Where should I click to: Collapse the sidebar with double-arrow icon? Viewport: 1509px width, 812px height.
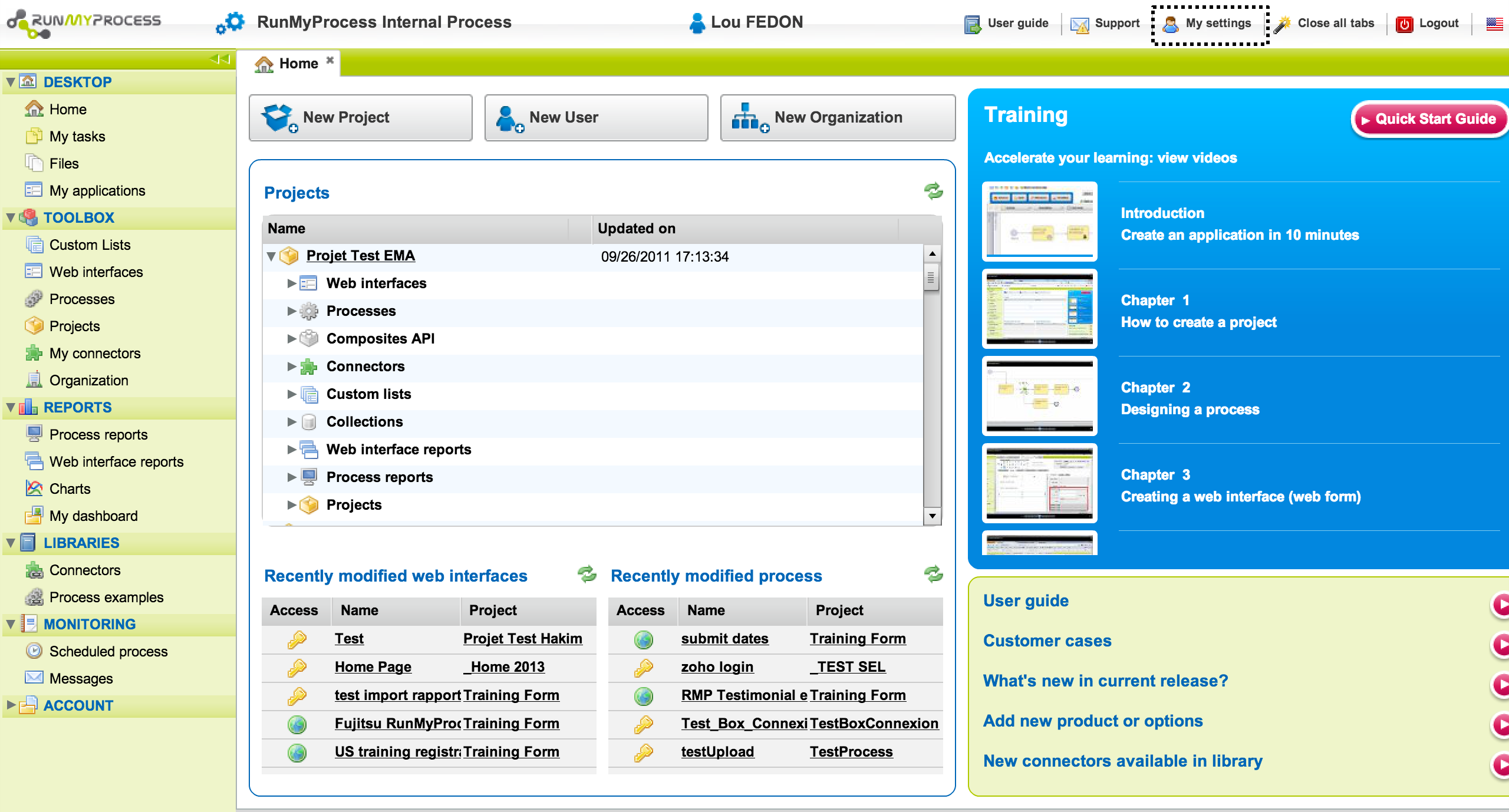pyautogui.click(x=220, y=59)
